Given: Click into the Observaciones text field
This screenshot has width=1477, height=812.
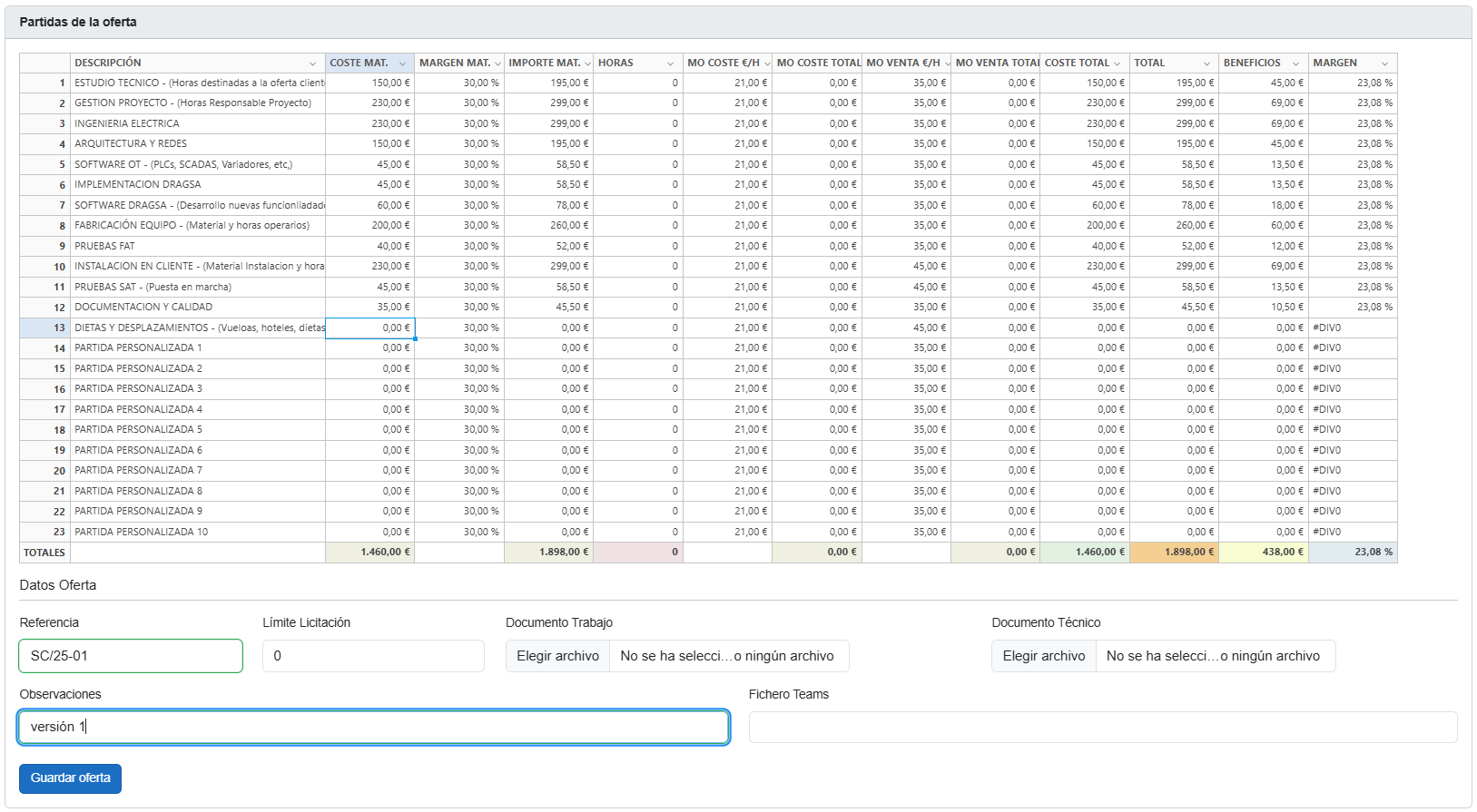Looking at the screenshot, I should pyautogui.click(x=373, y=727).
